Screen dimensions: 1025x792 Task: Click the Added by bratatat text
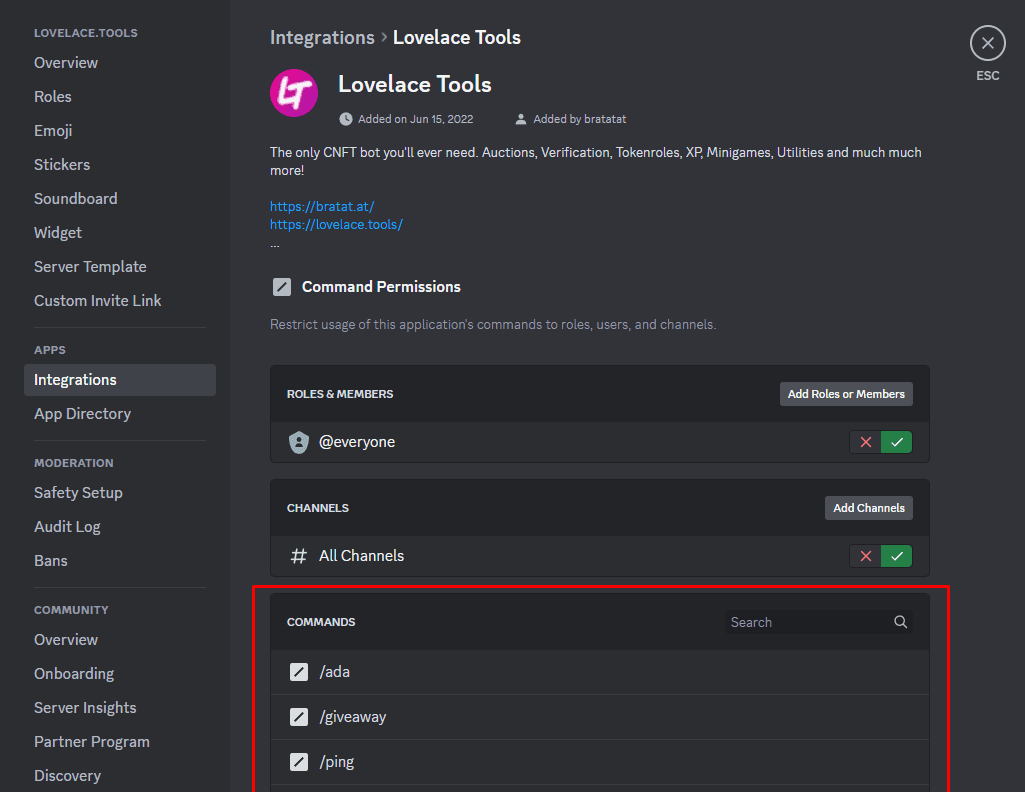[580, 119]
